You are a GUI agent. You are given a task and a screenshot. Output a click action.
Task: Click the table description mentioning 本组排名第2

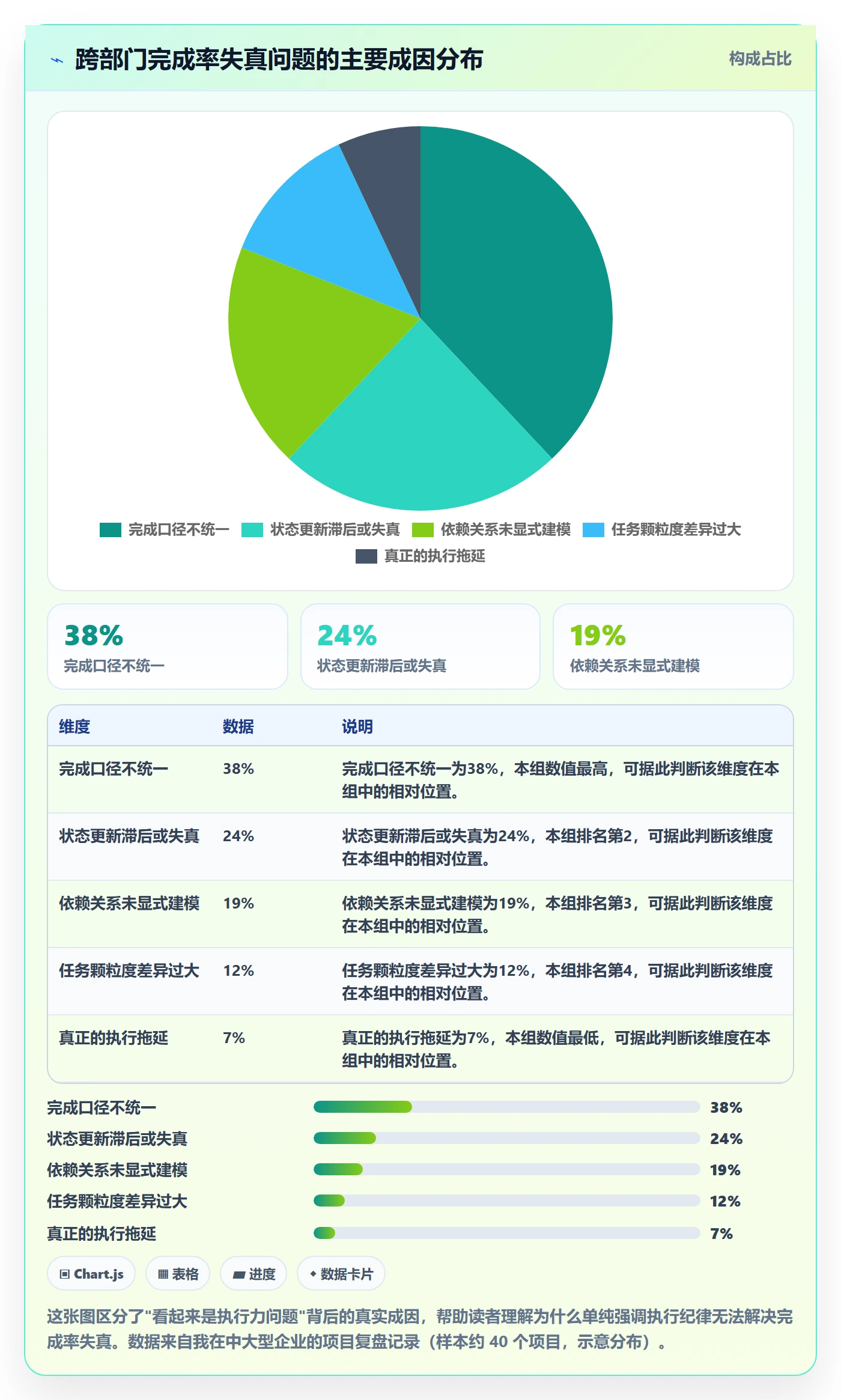557,847
